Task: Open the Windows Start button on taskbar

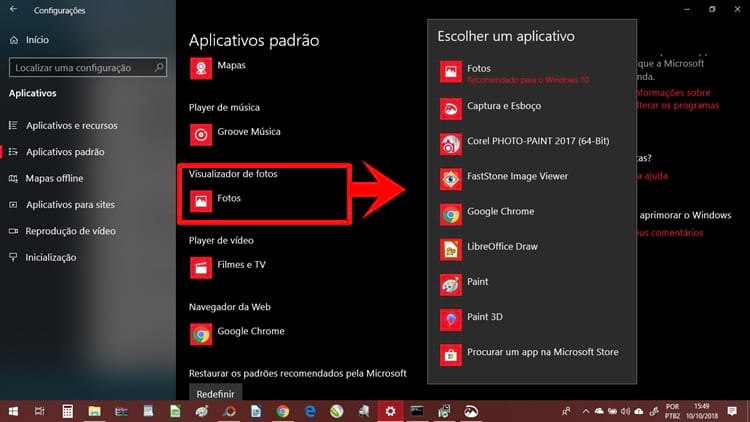Action: point(13,411)
